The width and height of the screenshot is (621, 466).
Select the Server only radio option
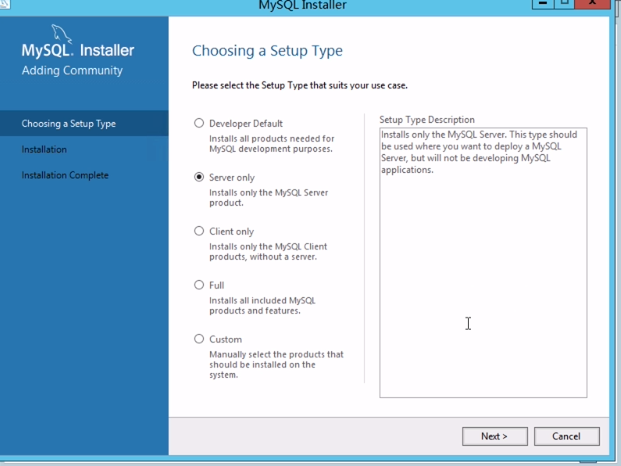point(199,177)
